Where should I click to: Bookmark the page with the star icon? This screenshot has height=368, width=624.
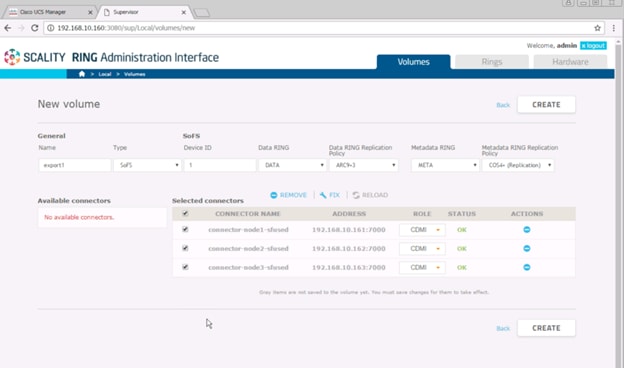tap(597, 28)
